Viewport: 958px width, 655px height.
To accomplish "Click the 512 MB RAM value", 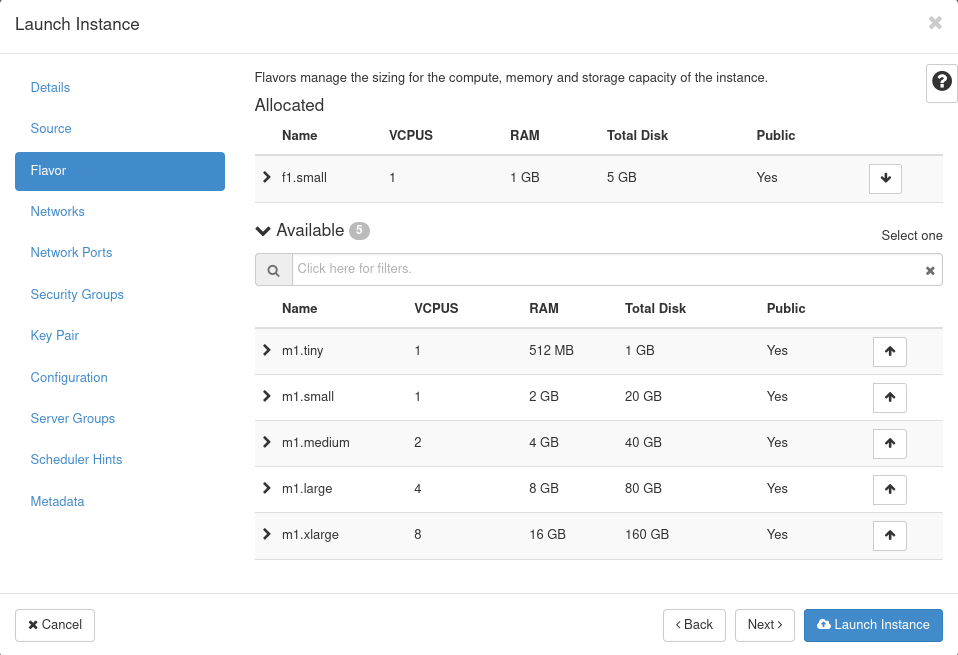I will 551,351.
